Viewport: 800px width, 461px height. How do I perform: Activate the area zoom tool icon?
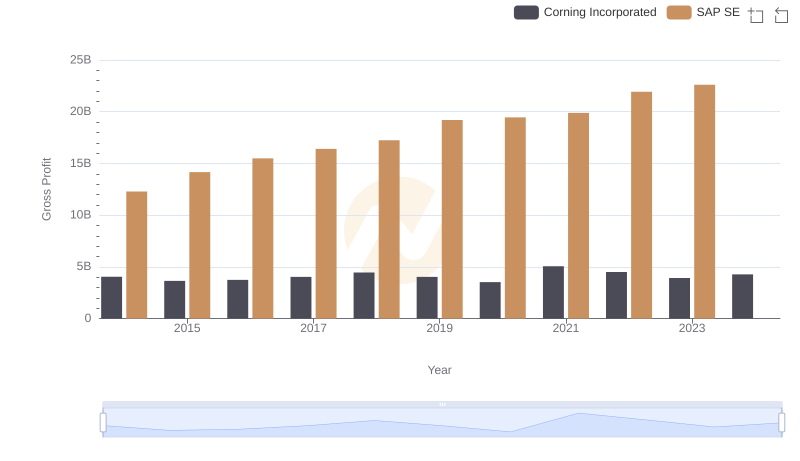tap(756, 15)
